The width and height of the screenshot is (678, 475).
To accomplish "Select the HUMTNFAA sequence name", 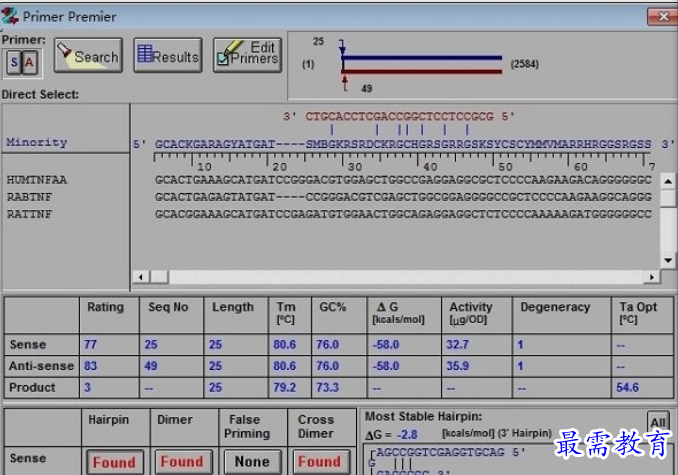I will 37,180.
